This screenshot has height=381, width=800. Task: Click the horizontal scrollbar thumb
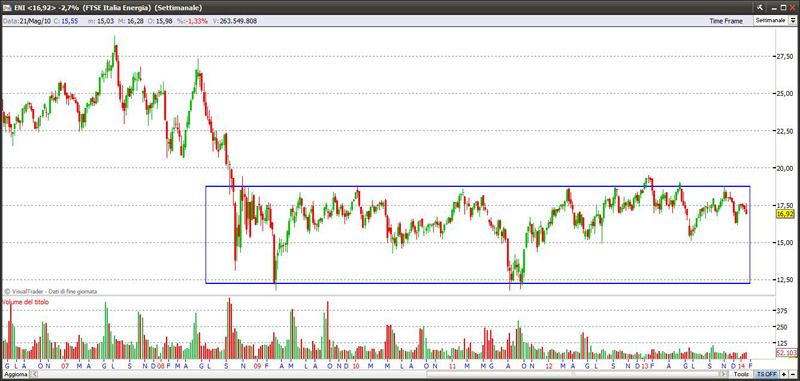[571, 374]
